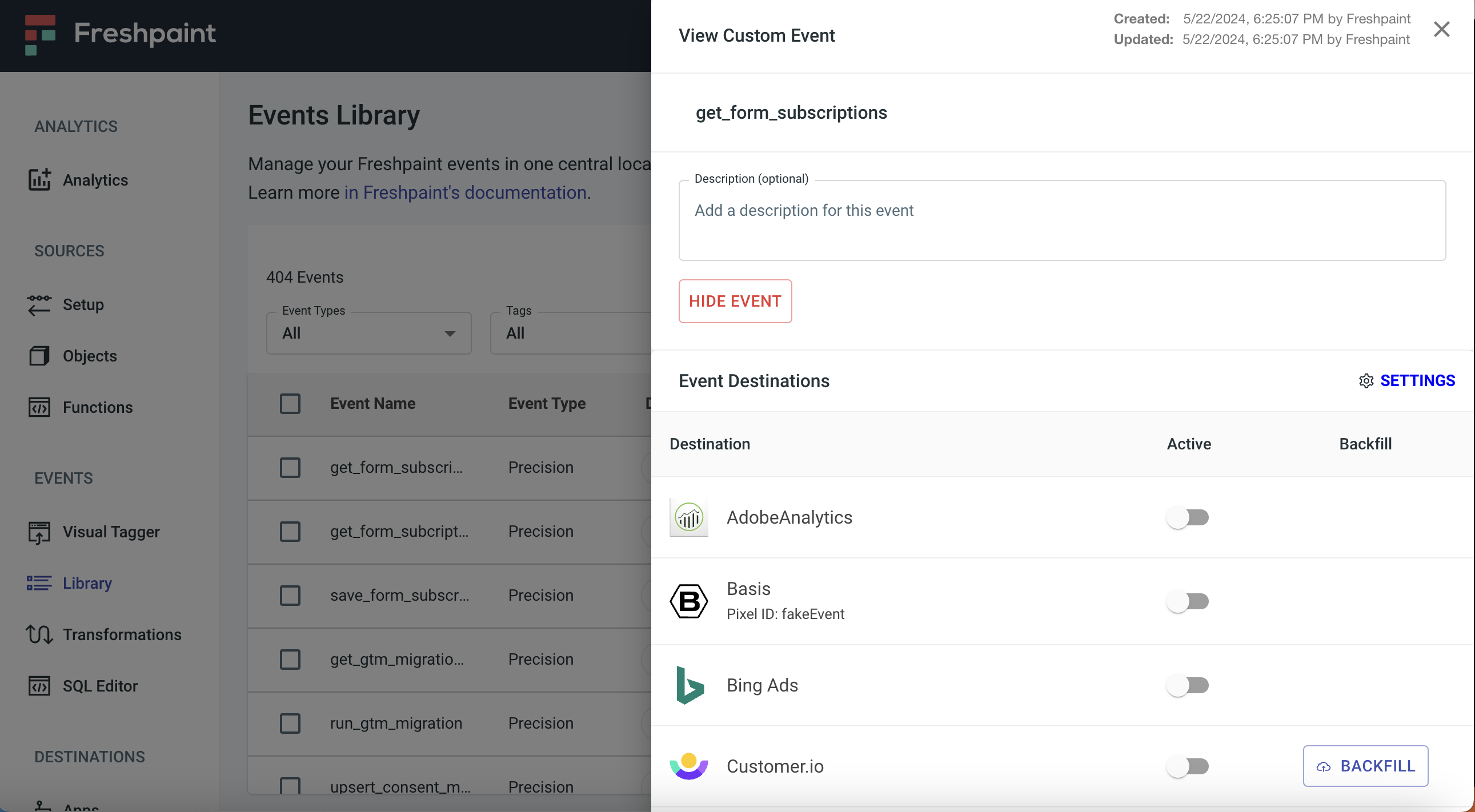Viewport: 1475px width, 812px height.
Task: Turn on the Bing Ads toggle
Action: tap(1188, 685)
